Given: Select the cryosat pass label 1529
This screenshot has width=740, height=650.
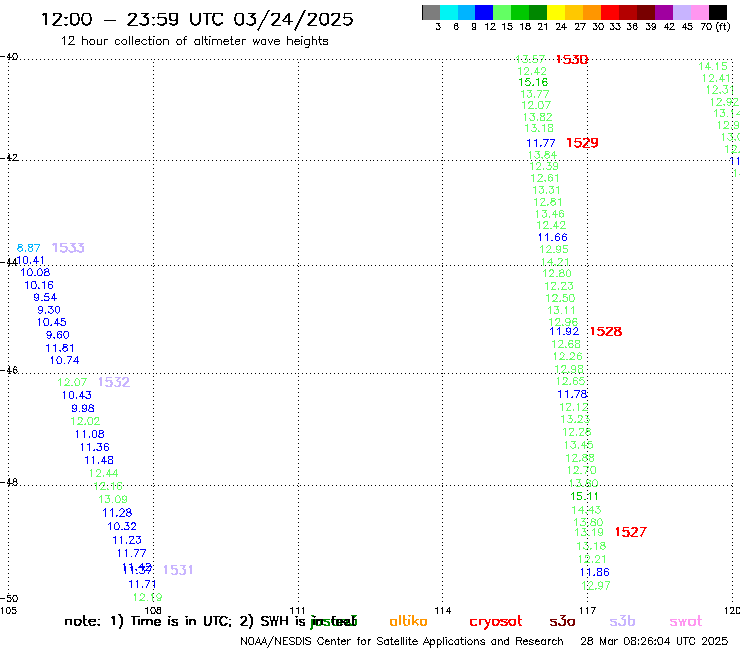Looking at the screenshot, I should click(x=582, y=143).
